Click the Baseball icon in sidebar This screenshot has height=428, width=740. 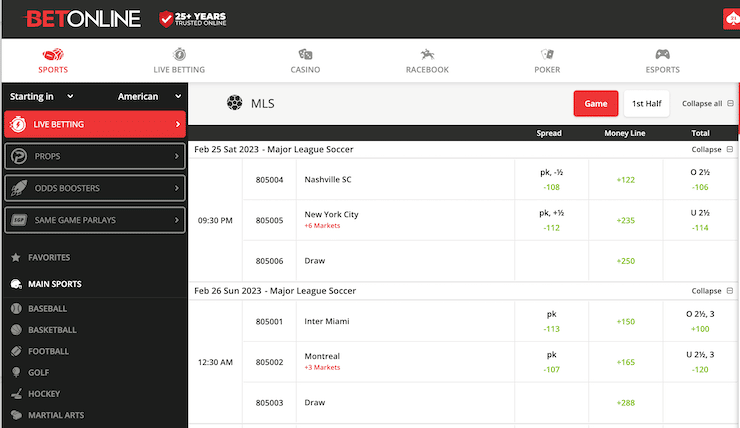16,309
